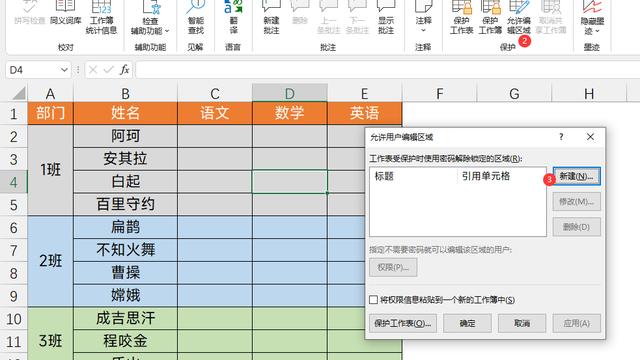Click the formula bar input field
The width and height of the screenshot is (640, 360).
(x=388, y=70)
